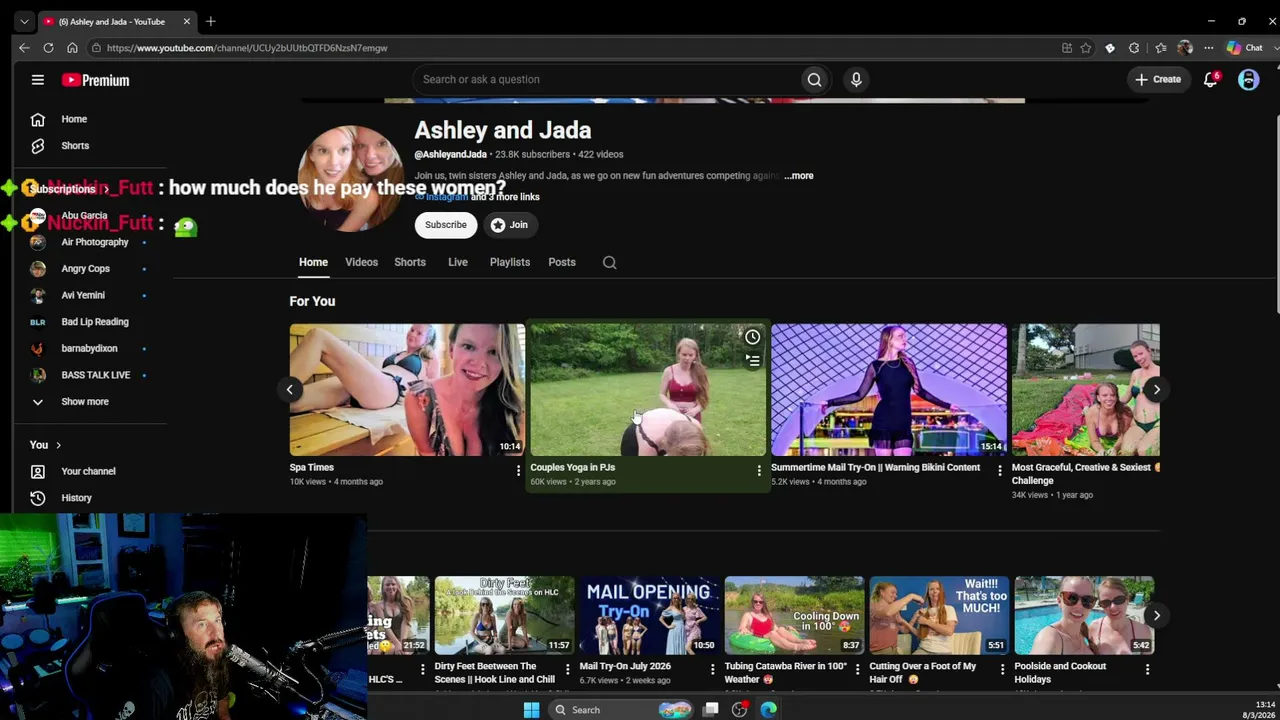Close the Ashley and Jada browser tab

coord(186,21)
